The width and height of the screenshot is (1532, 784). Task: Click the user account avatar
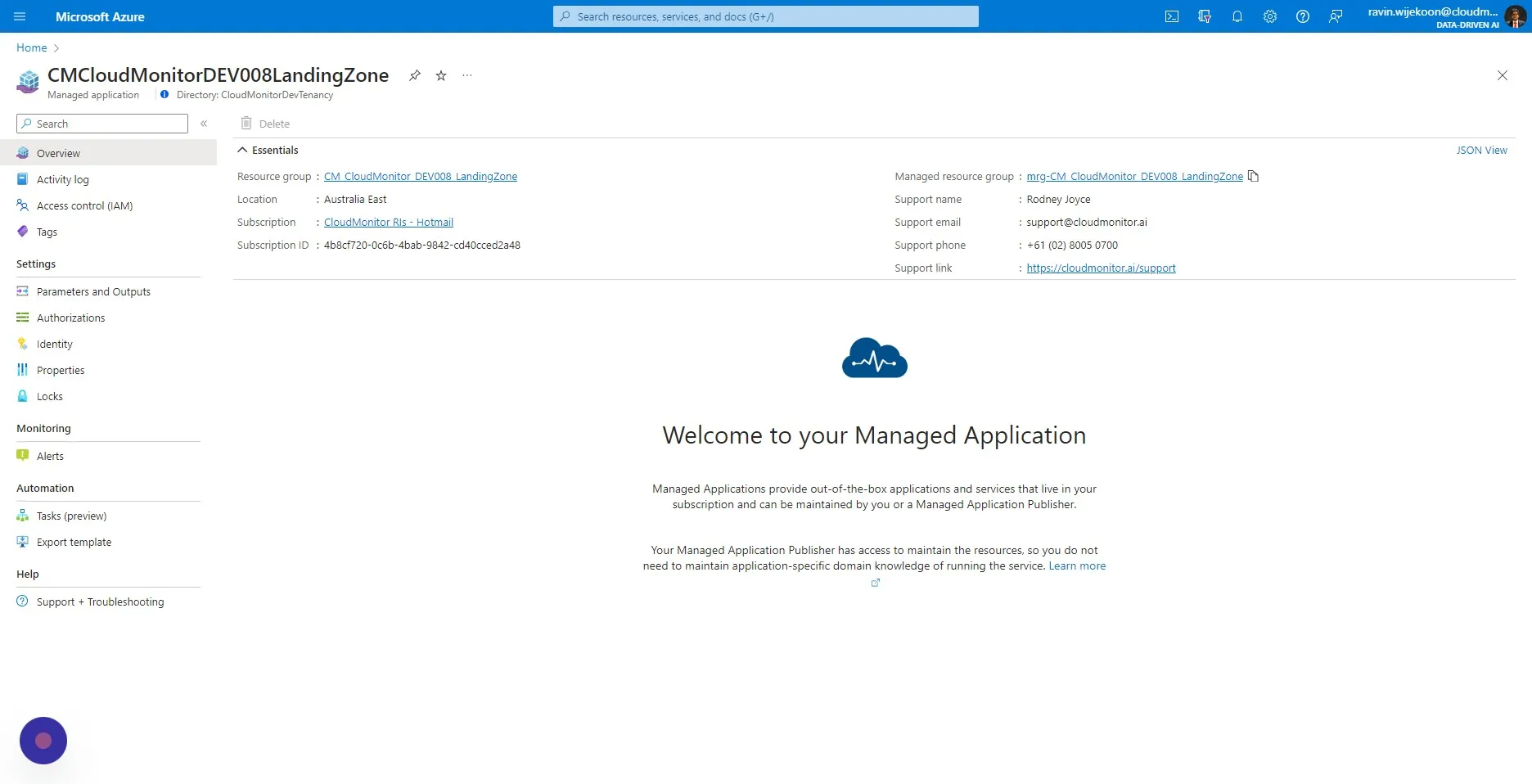[1515, 16]
